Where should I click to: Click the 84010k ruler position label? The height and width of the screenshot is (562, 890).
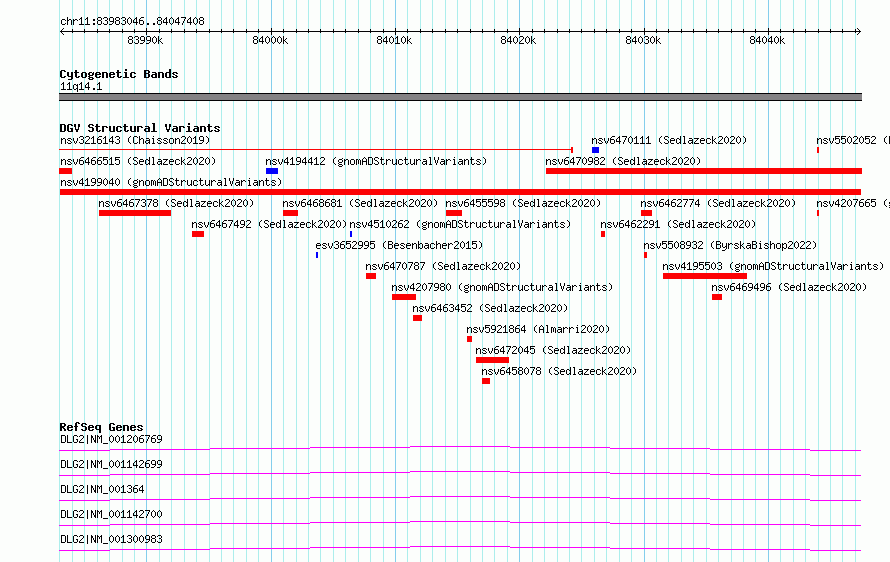pyautogui.click(x=394, y=40)
